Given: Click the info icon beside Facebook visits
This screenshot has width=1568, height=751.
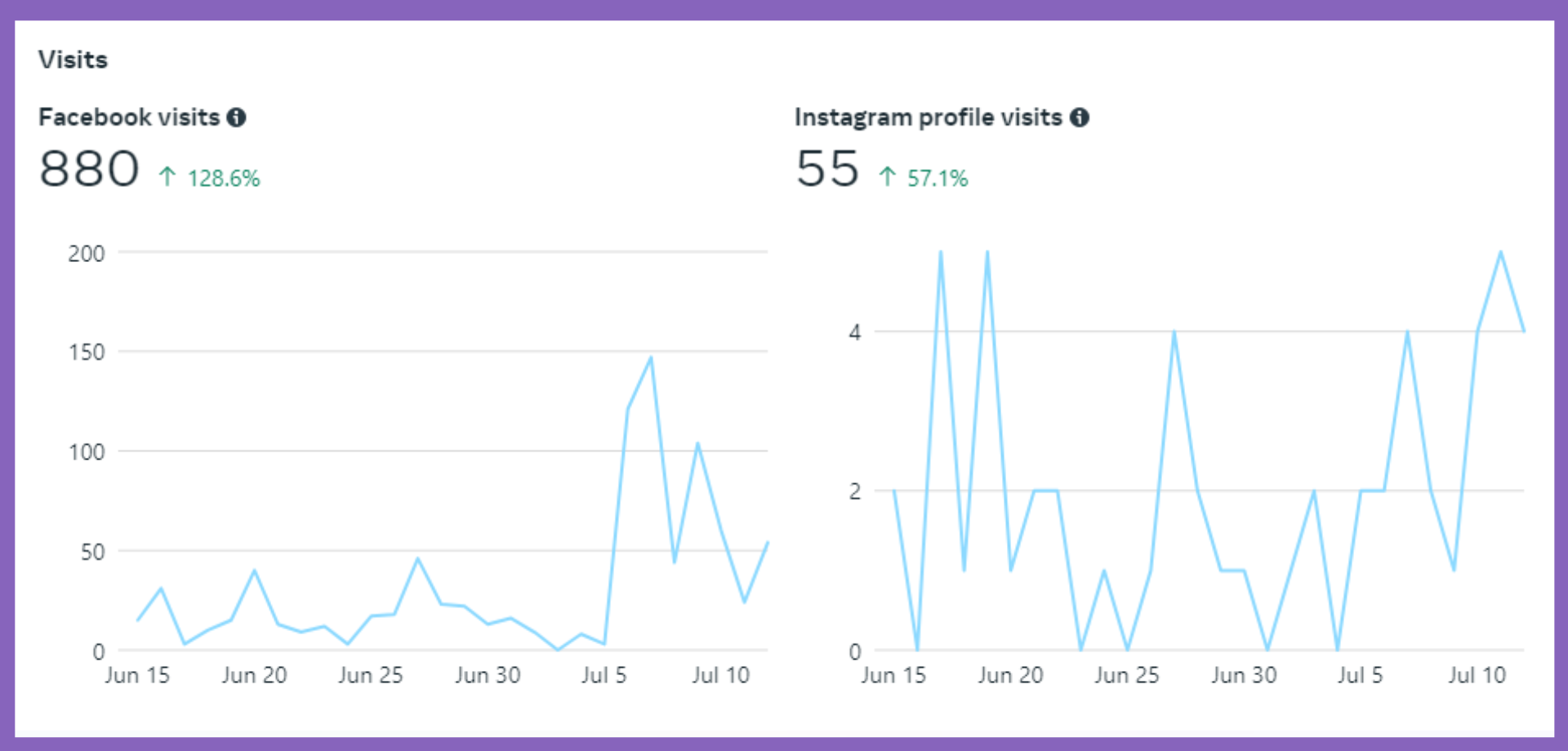Looking at the screenshot, I should click(236, 118).
